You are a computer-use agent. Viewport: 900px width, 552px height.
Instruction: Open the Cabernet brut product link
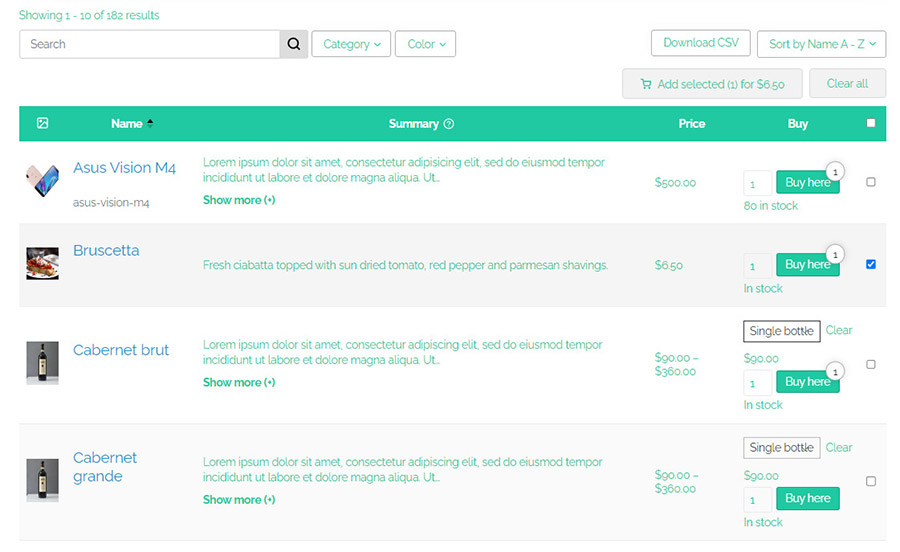121,350
